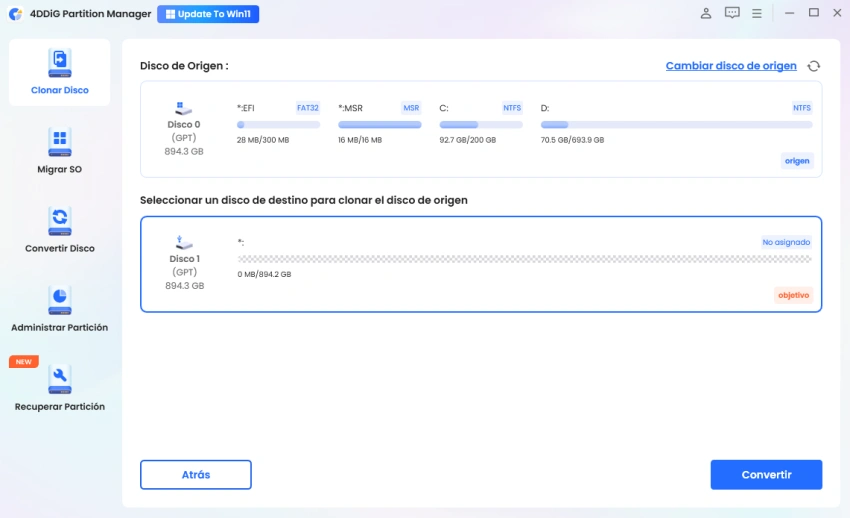Click the C: partition label
Viewport: 850px width, 518px height.
444,108
